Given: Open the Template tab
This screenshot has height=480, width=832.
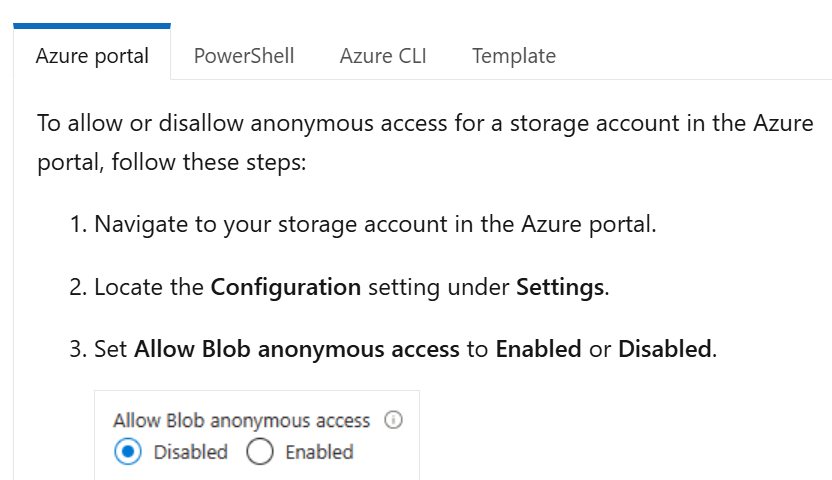Looking at the screenshot, I should (514, 56).
